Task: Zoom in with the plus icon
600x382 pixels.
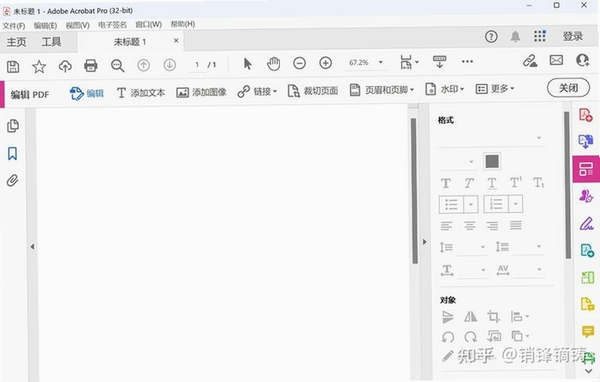Action: (326, 63)
